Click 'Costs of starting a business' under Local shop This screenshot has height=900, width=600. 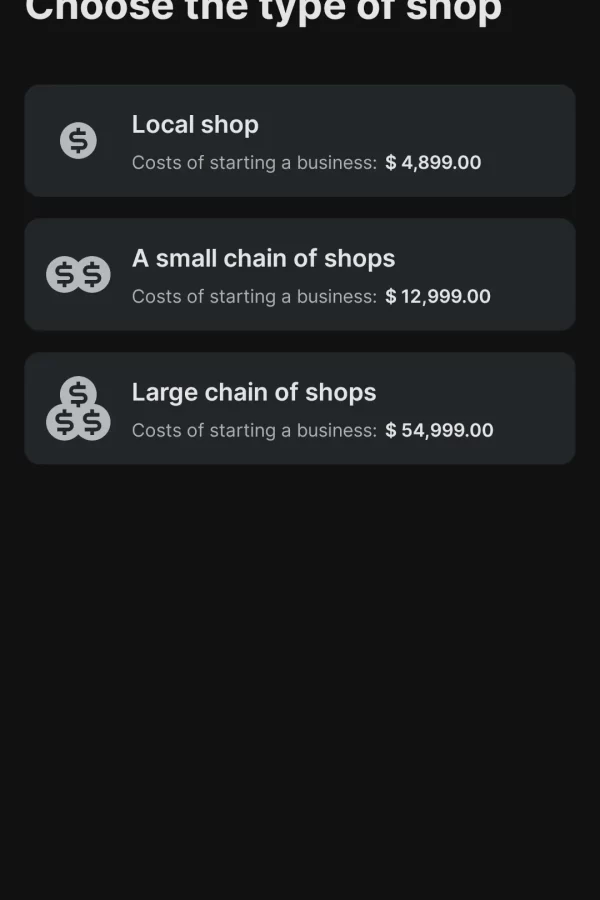[254, 162]
